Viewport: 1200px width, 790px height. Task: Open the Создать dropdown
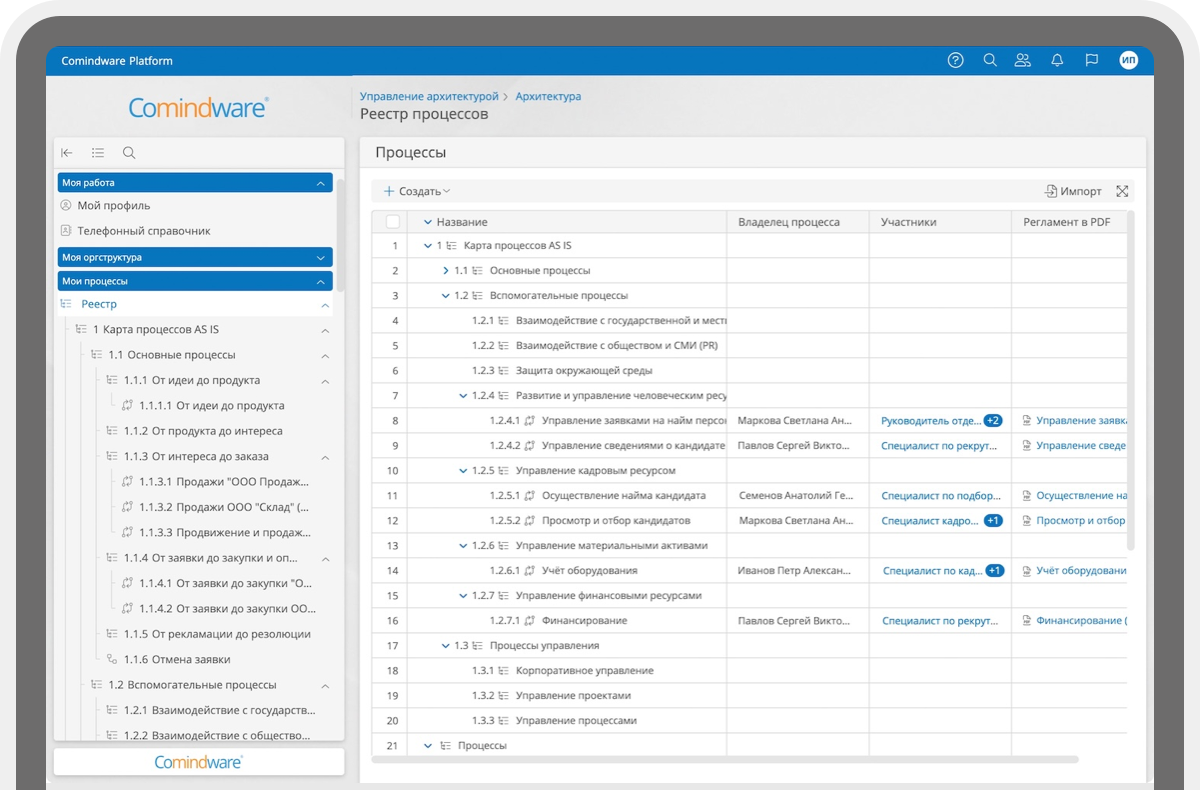pos(418,191)
